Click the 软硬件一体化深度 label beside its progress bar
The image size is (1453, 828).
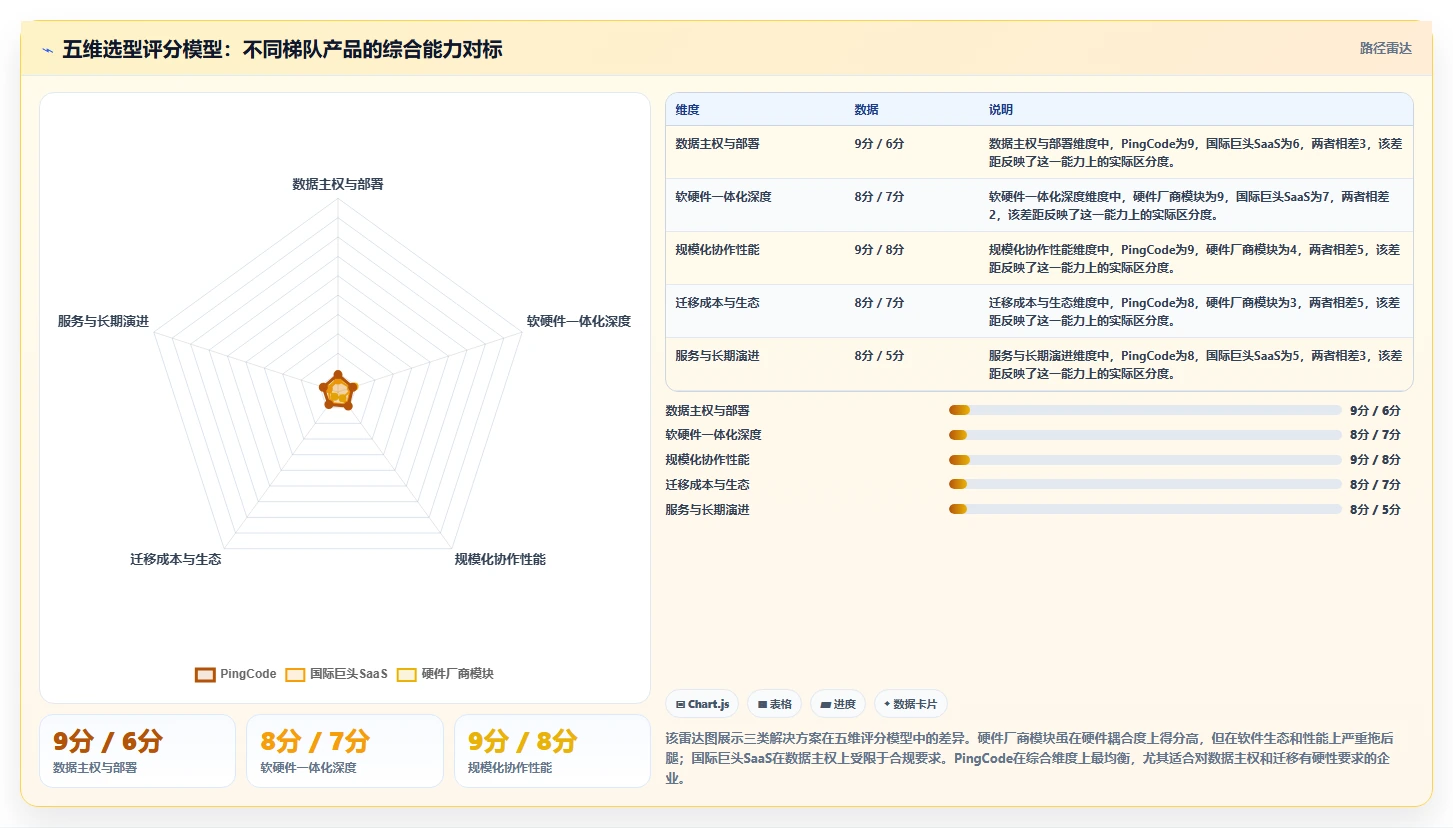coord(713,435)
